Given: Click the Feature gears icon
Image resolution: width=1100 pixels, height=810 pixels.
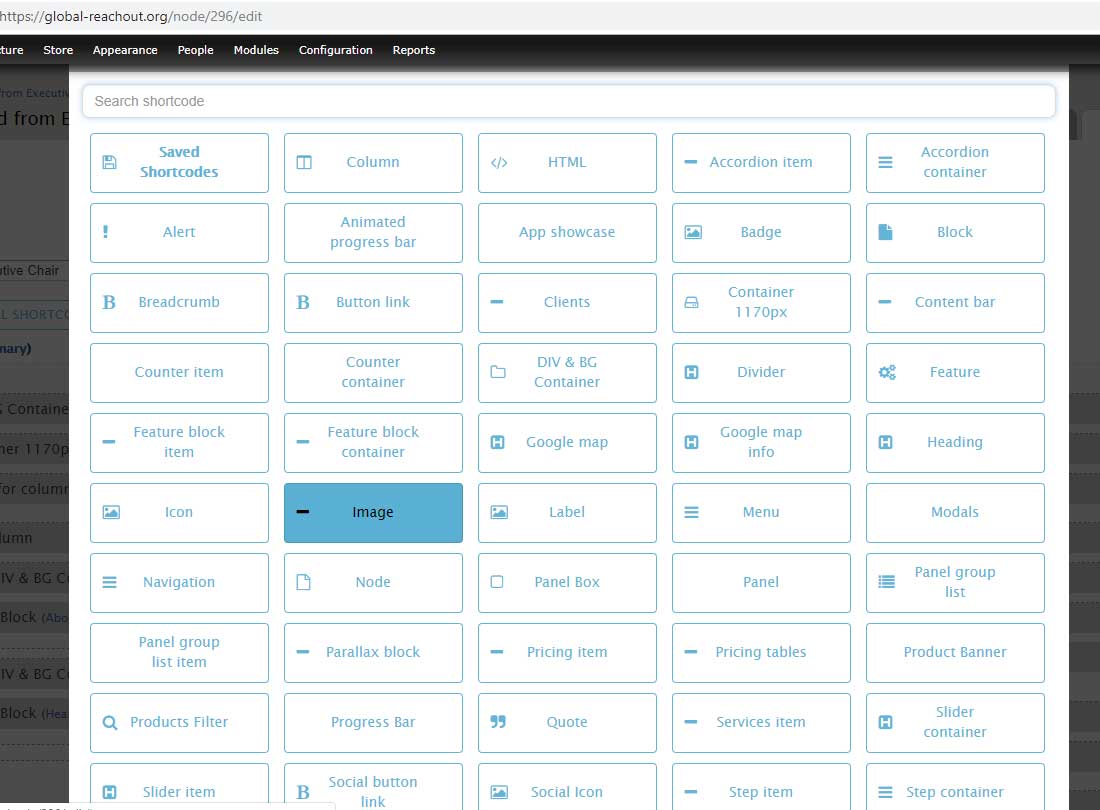Looking at the screenshot, I should click(887, 372).
